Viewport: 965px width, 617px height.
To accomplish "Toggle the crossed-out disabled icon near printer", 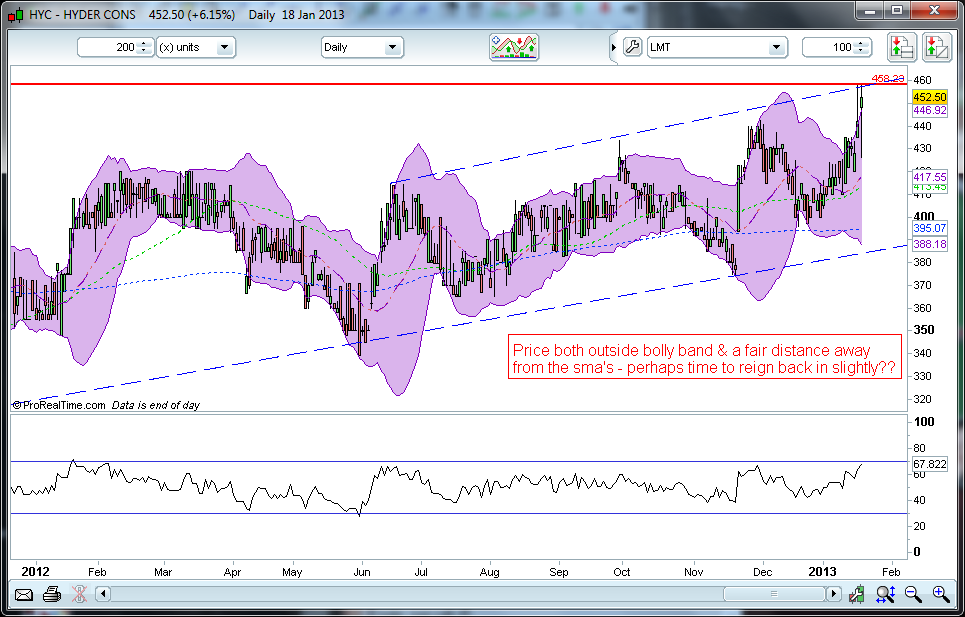I will tap(78, 595).
